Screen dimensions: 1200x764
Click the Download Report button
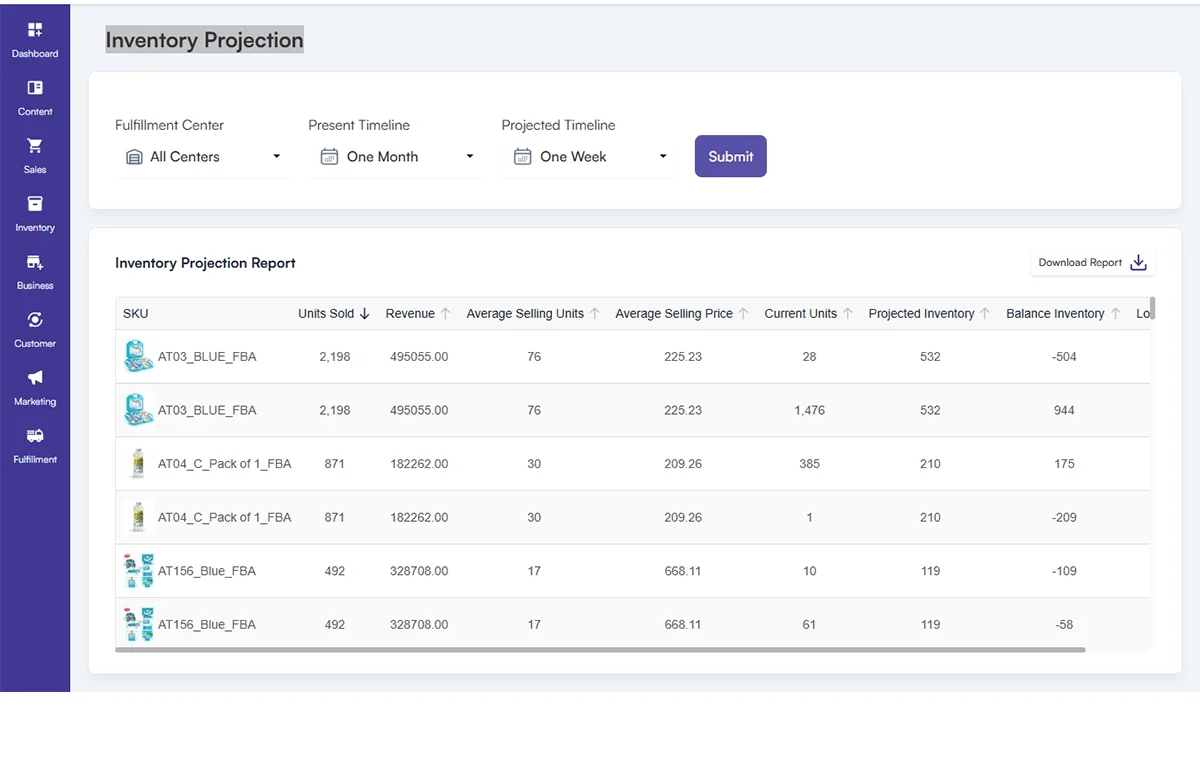(1092, 263)
